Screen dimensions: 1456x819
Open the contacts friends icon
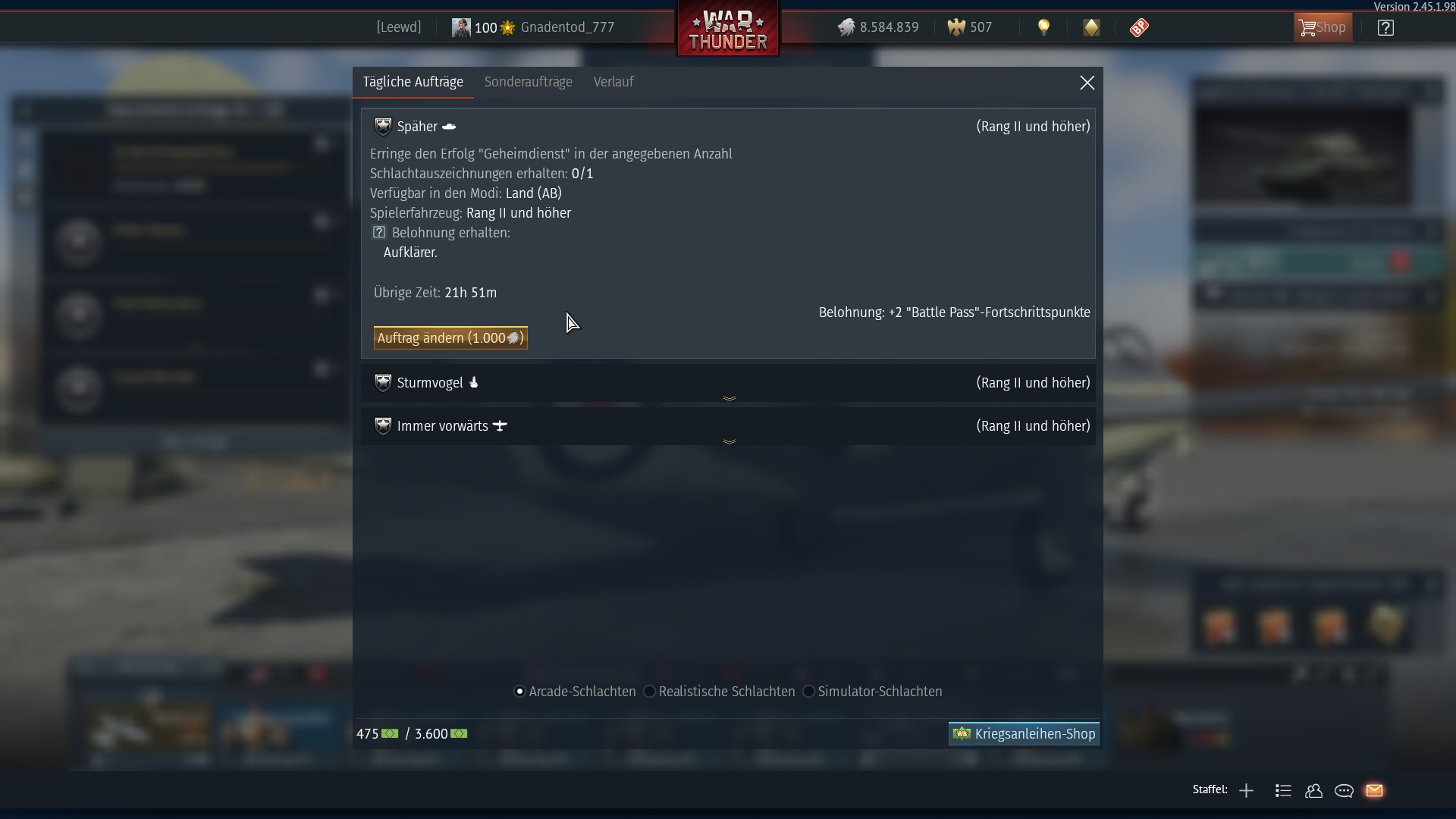point(1313,790)
